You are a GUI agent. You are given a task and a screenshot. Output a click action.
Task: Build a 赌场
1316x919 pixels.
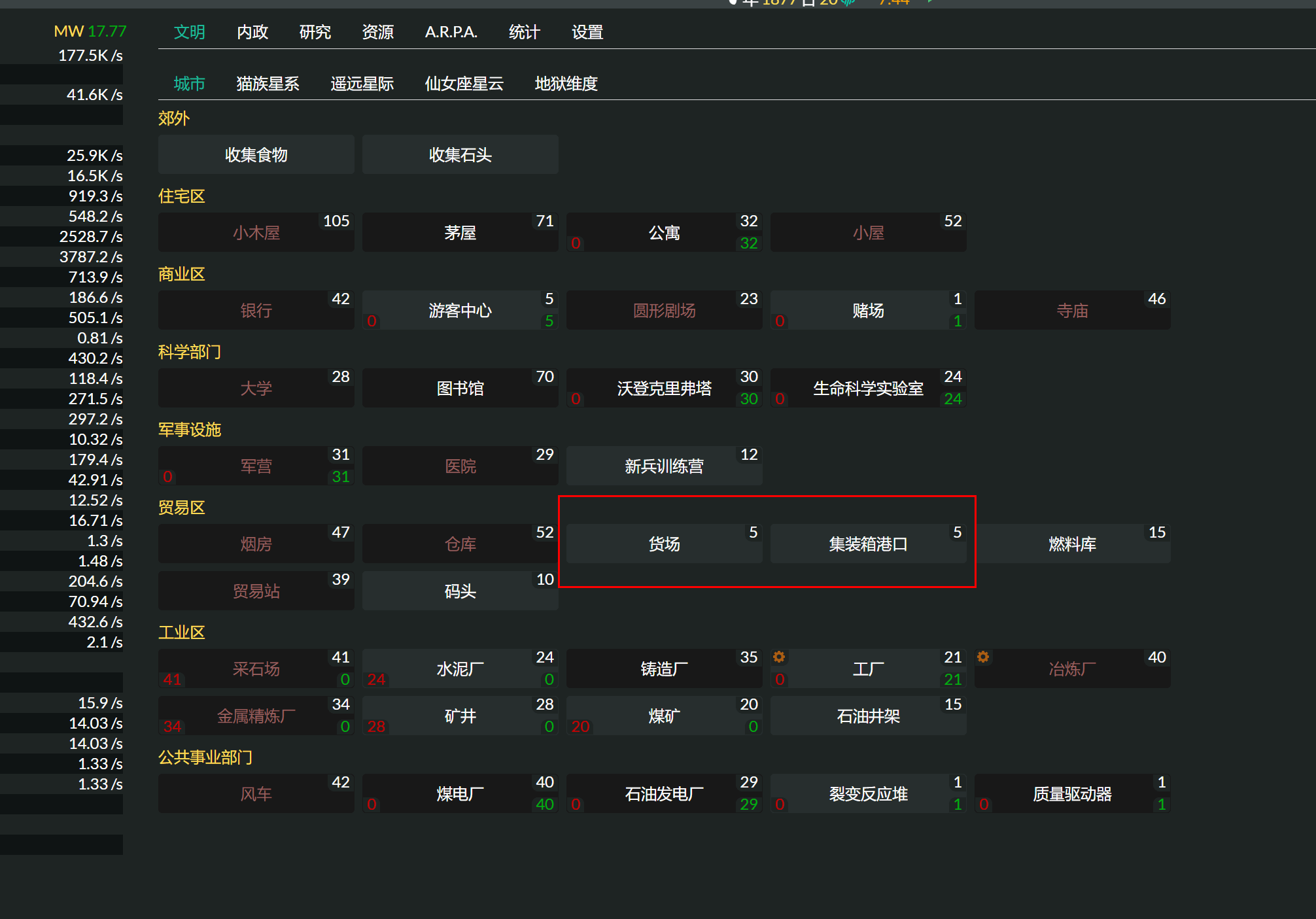coord(869,311)
